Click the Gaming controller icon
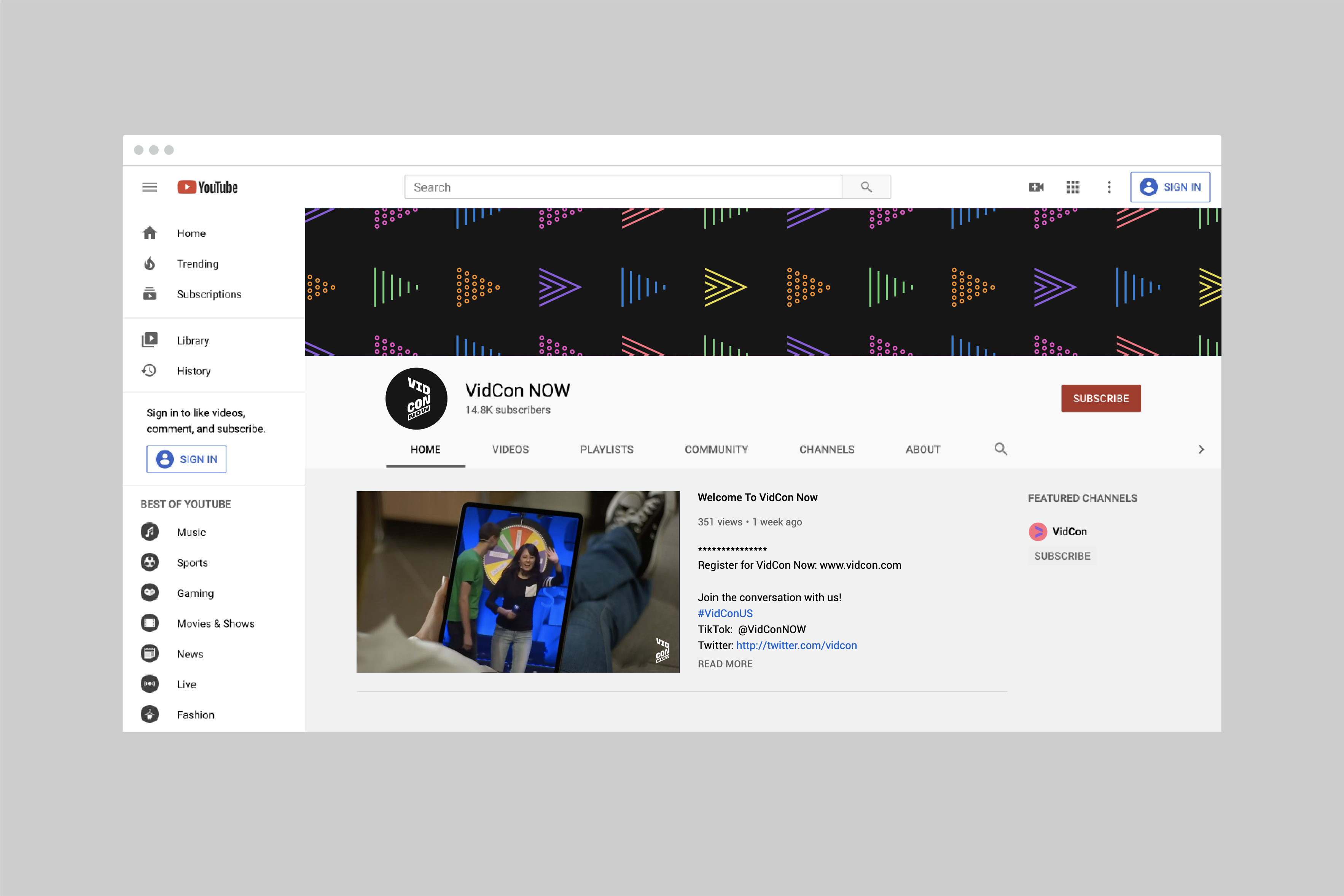The height and width of the screenshot is (896, 1344). click(x=150, y=592)
